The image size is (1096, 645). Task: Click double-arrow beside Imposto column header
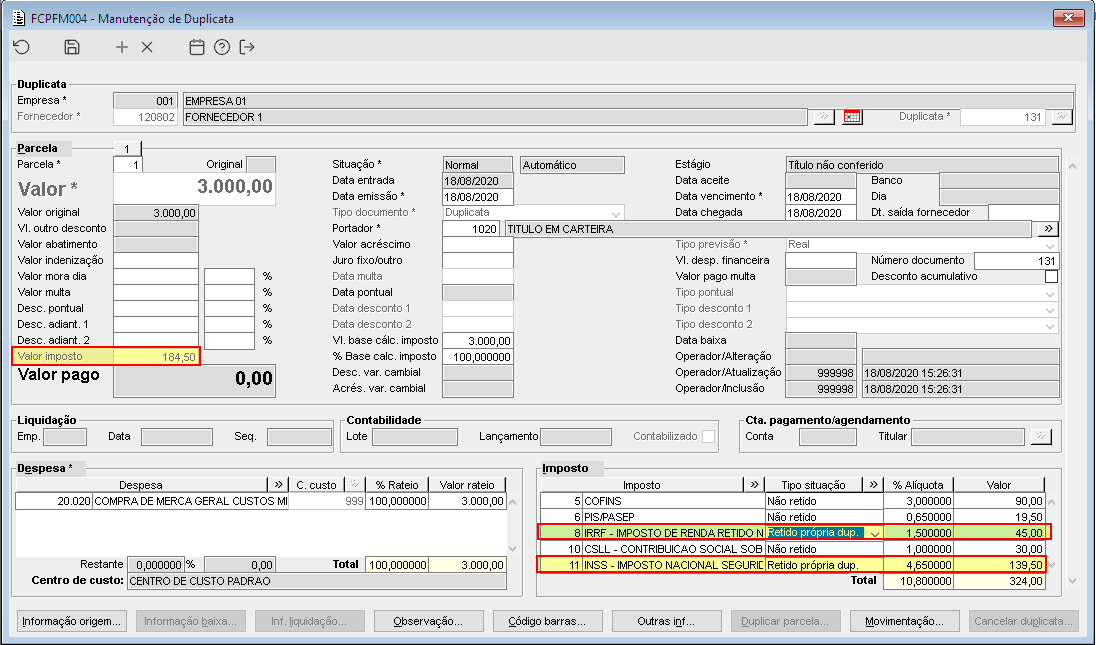754,484
